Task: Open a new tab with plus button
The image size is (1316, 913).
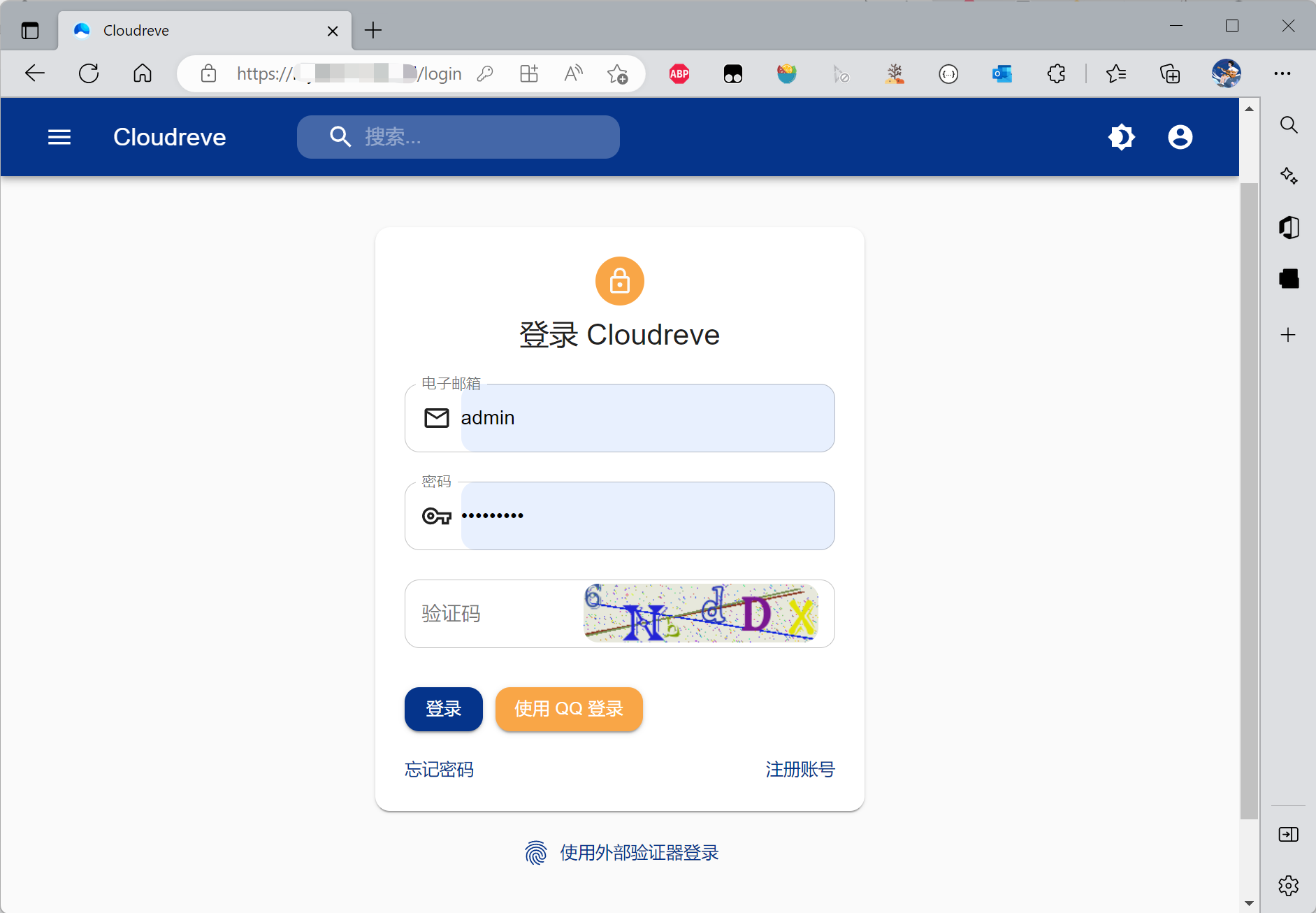Action: coord(373,30)
